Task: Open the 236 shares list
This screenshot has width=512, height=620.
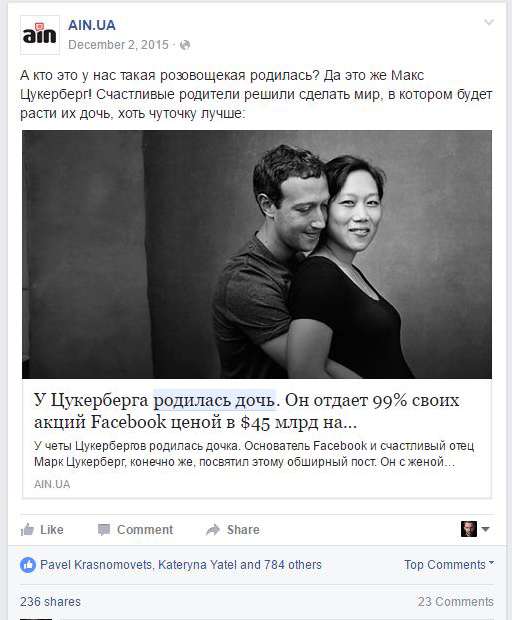Action: click(50, 601)
